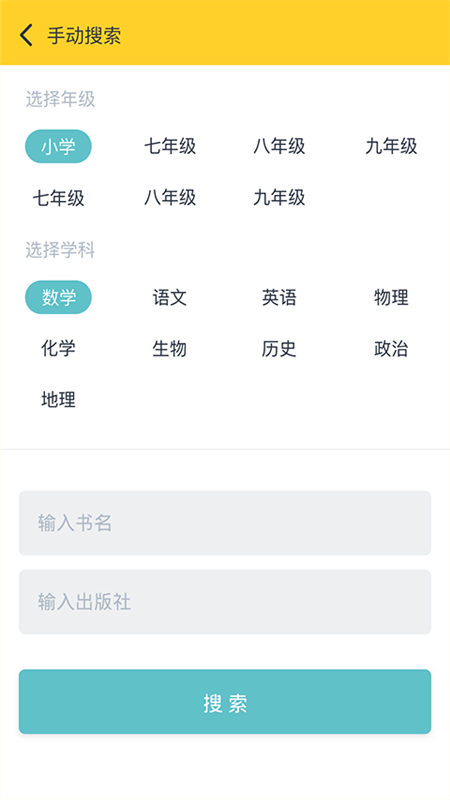The image size is (450, 800).
Task: Choose 物理 as the subject
Action: tap(391, 297)
